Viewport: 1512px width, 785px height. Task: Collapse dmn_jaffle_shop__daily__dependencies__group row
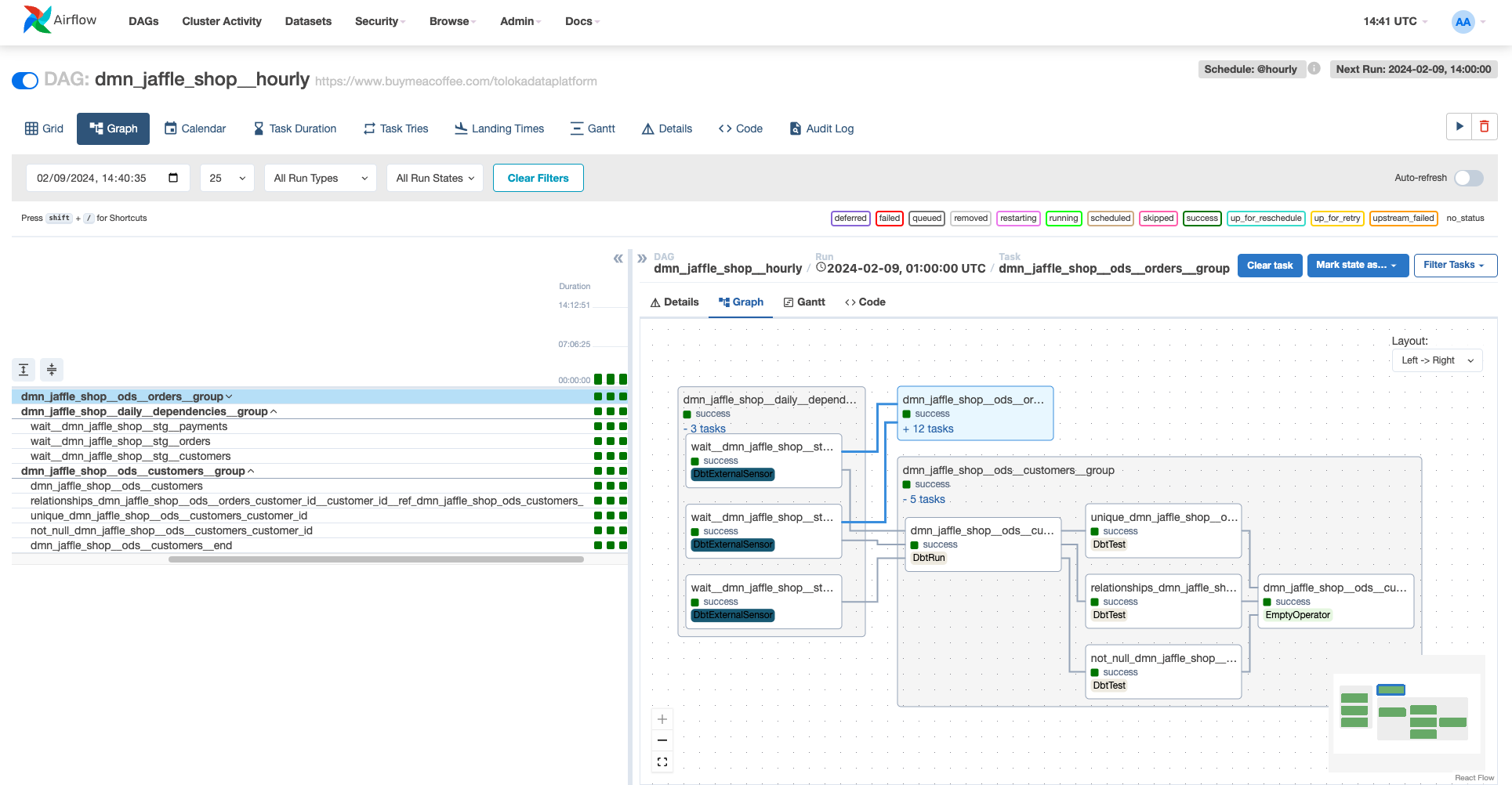(x=149, y=411)
